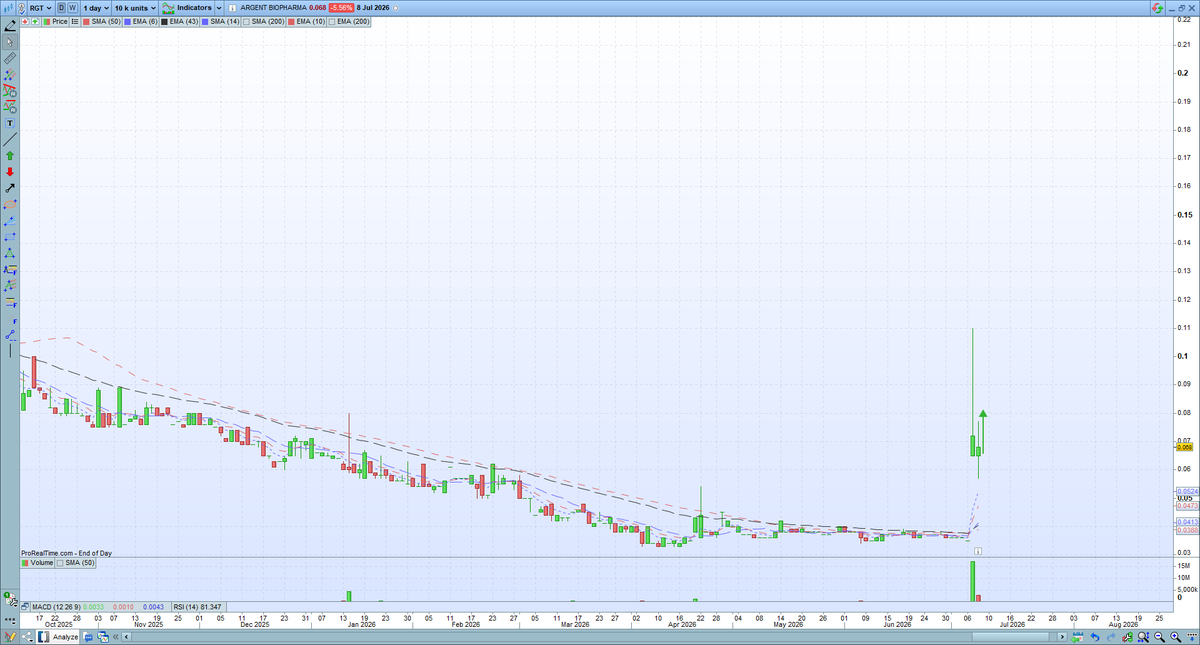The height and width of the screenshot is (645, 1200).
Task: Open the drawing palette icon at bottom left
Action: [x=9, y=636]
